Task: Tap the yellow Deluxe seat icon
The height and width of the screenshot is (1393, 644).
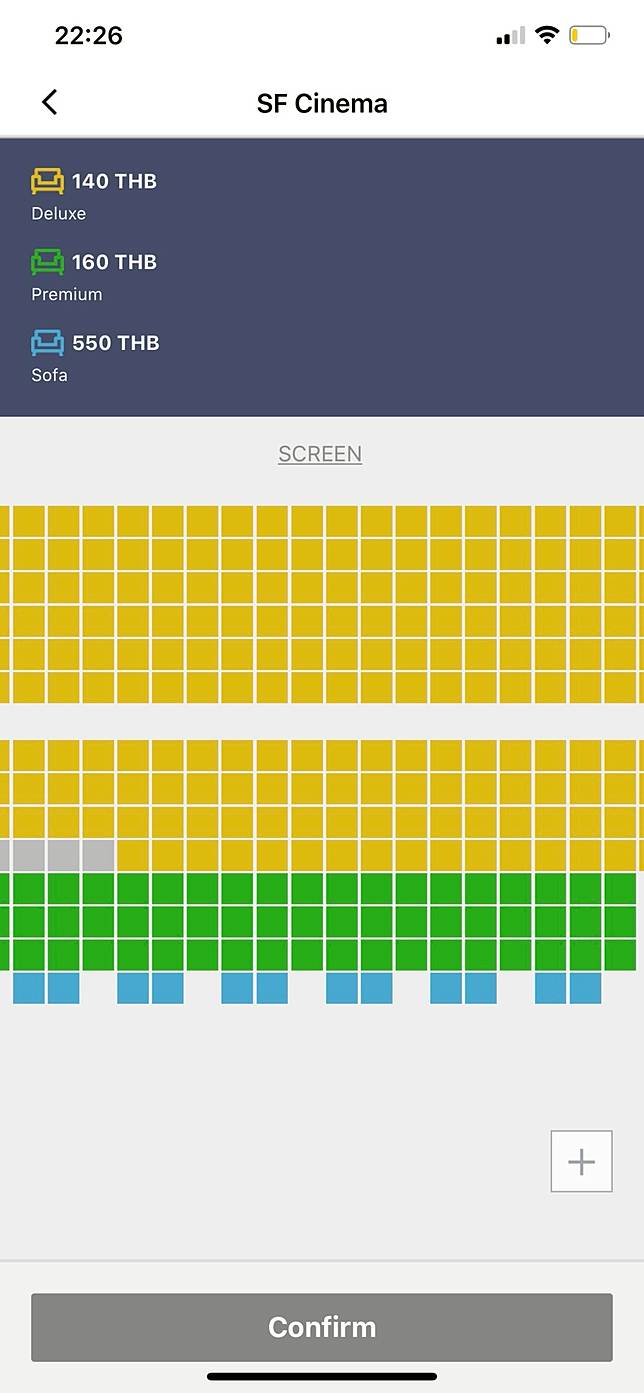Action: (x=47, y=181)
